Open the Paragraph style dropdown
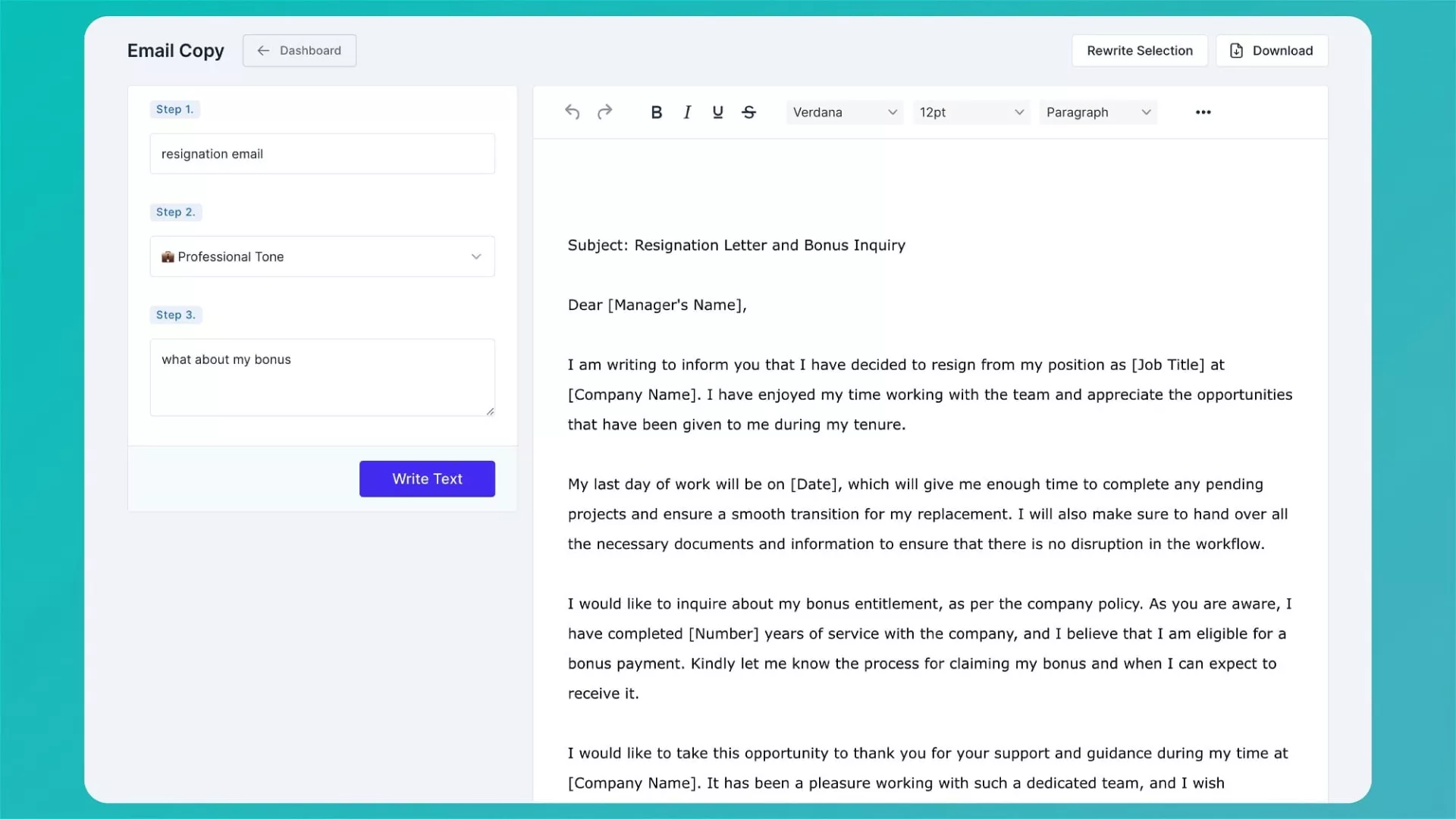1456x819 pixels. 1097,112
